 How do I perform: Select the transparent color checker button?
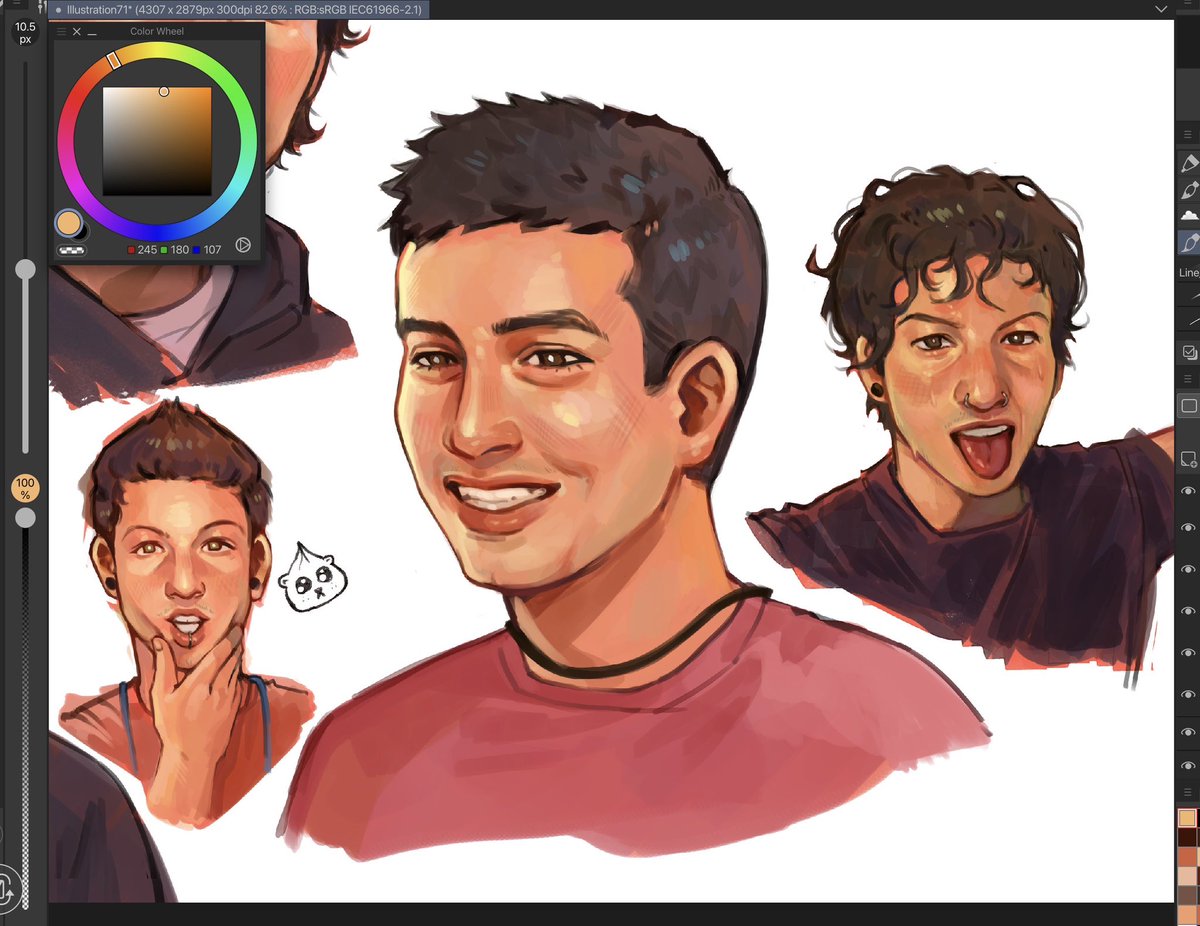[x=72, y=250]
